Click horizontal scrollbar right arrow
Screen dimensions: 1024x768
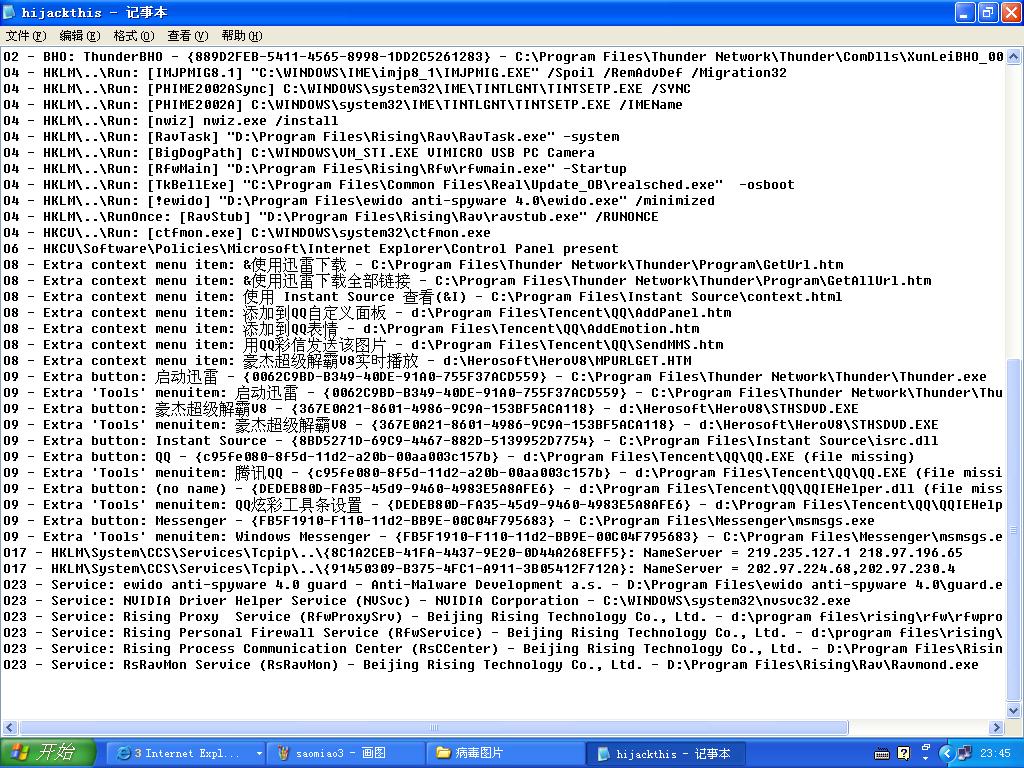pos(997,727)
